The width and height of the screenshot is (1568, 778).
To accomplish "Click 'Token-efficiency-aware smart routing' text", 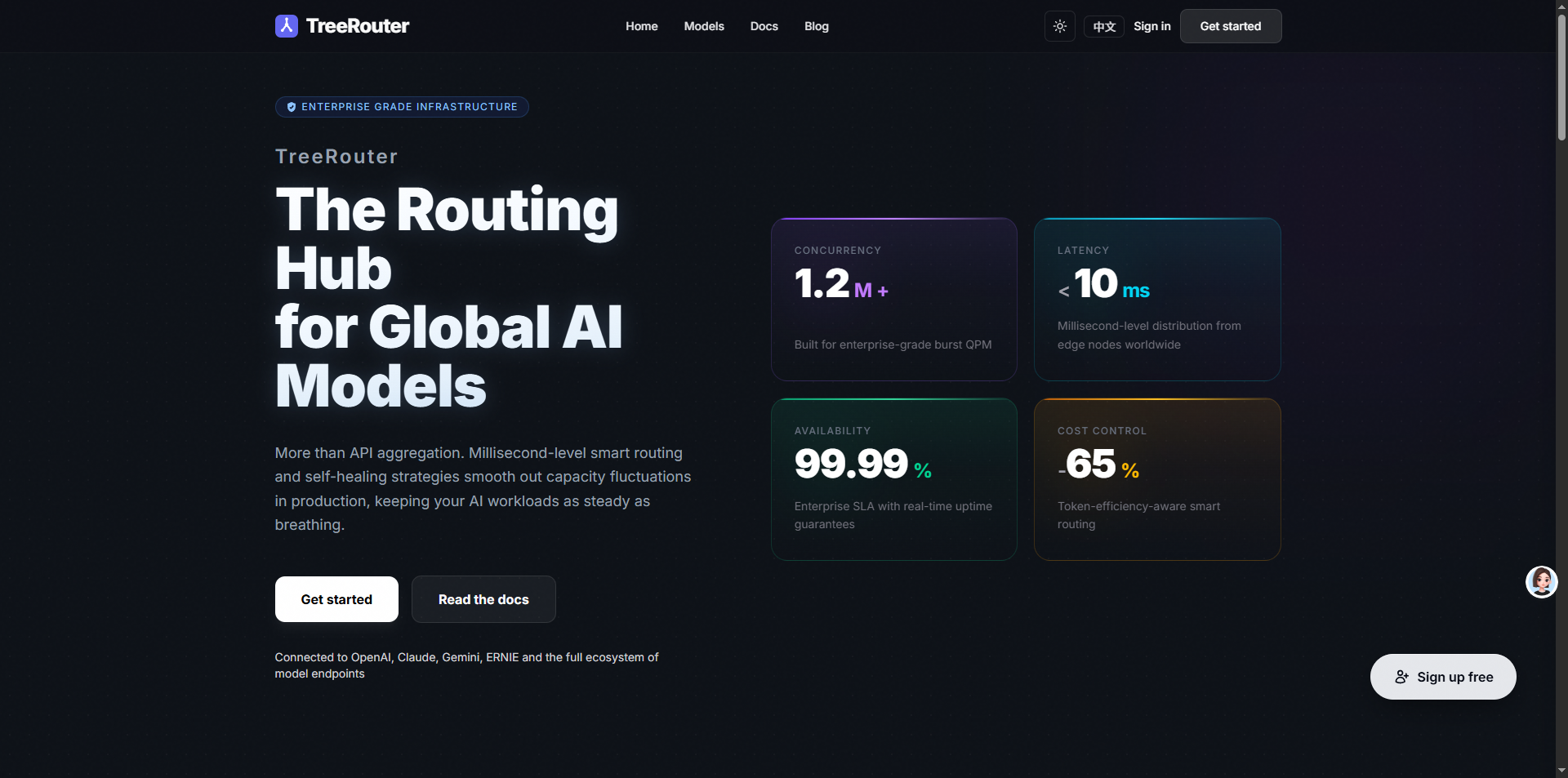I will pos(1138,515).
